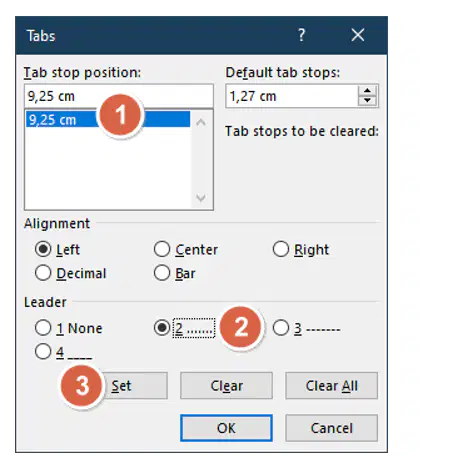Click the help question mark icon
467x455 pixels.
point(301,35)
